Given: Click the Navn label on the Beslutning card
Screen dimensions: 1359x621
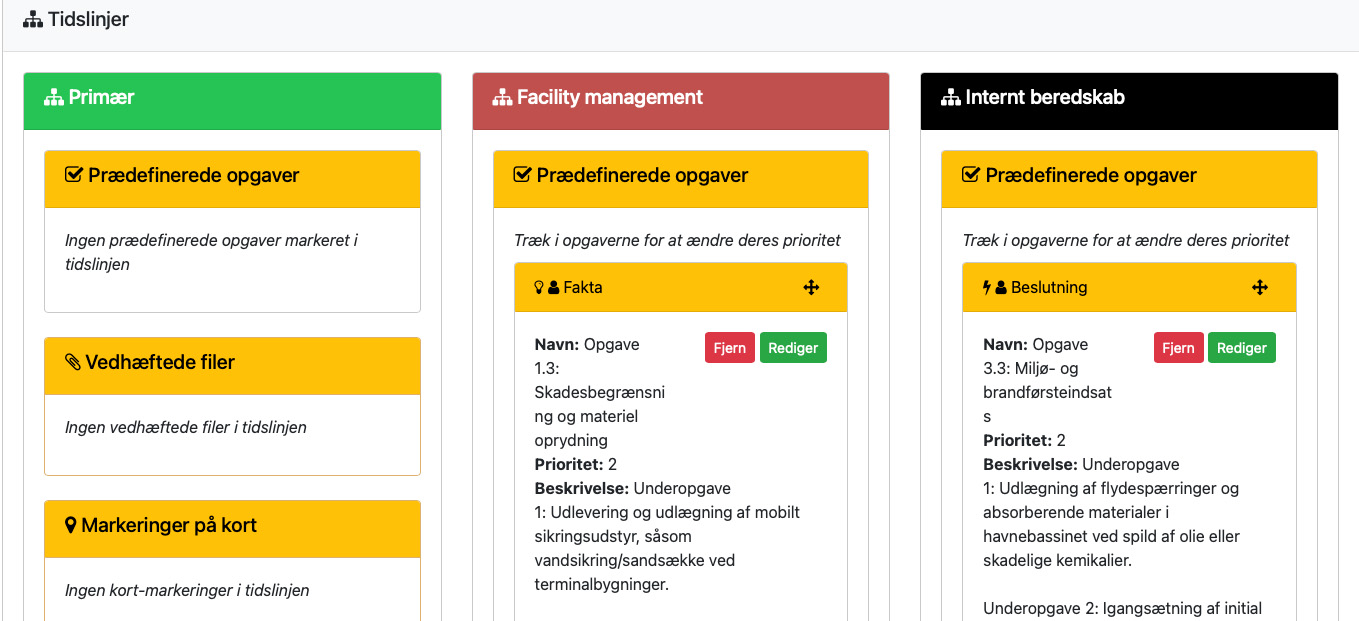Looking at the screenshot, I should coord(1006,344).
